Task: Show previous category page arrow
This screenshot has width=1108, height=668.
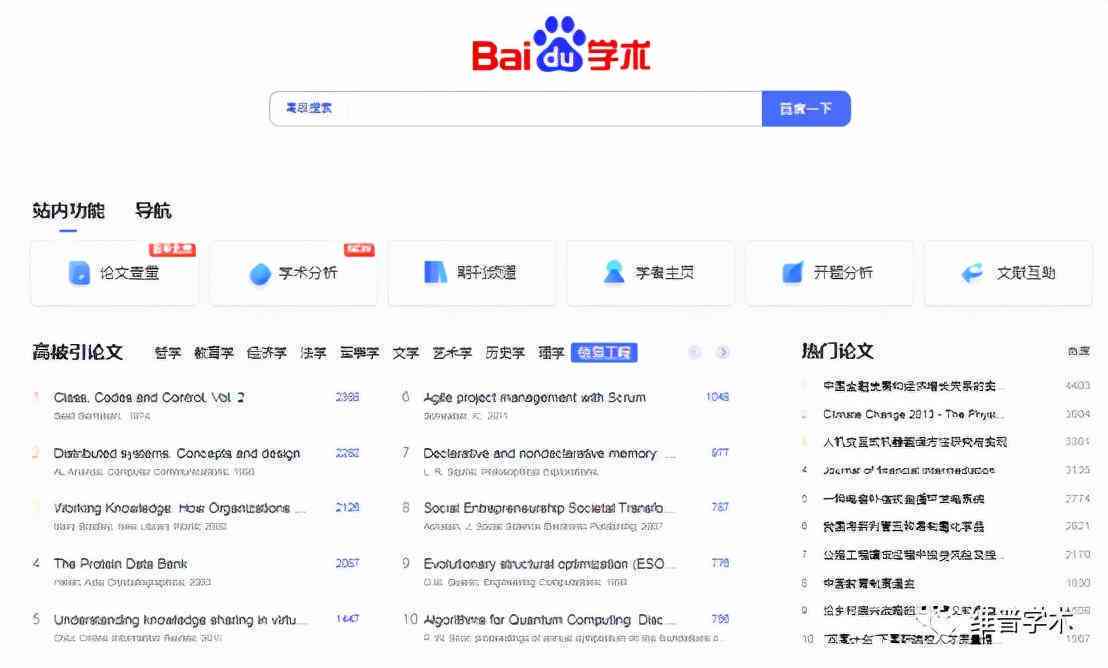Action: click(x=695, y=352)
